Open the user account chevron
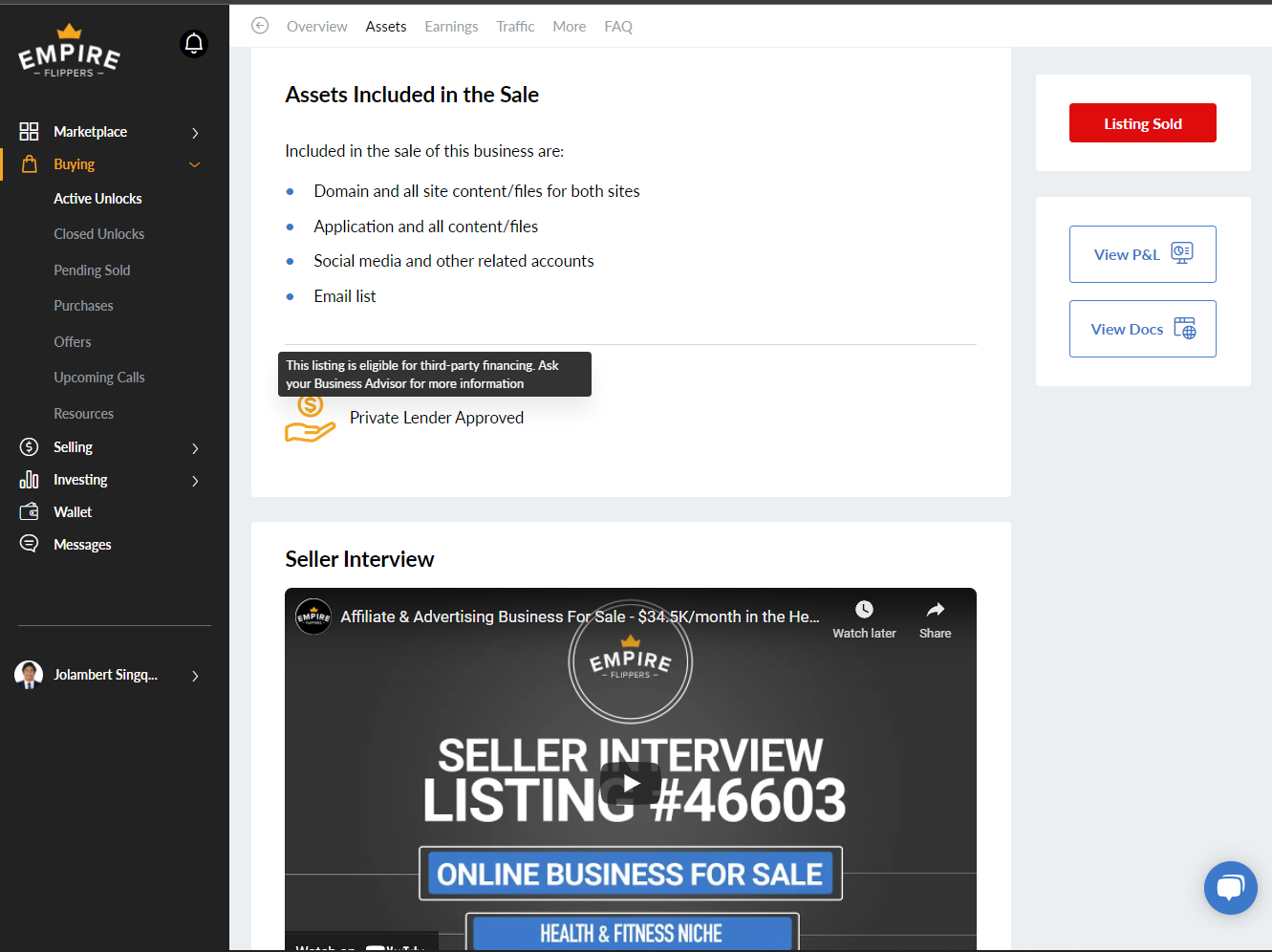The image size is (1272, 952). 195,676
